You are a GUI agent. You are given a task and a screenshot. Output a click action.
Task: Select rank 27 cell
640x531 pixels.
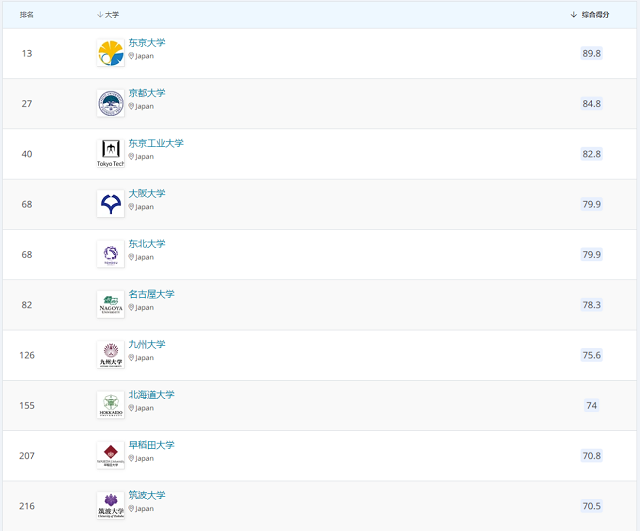[27, 103]
